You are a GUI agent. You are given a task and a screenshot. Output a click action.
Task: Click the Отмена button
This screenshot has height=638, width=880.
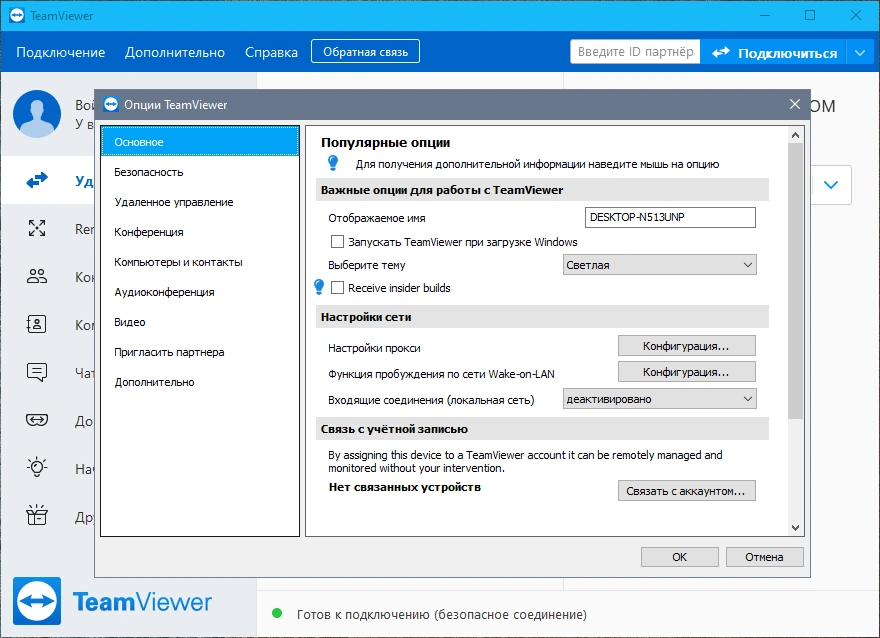click(764, 557)
